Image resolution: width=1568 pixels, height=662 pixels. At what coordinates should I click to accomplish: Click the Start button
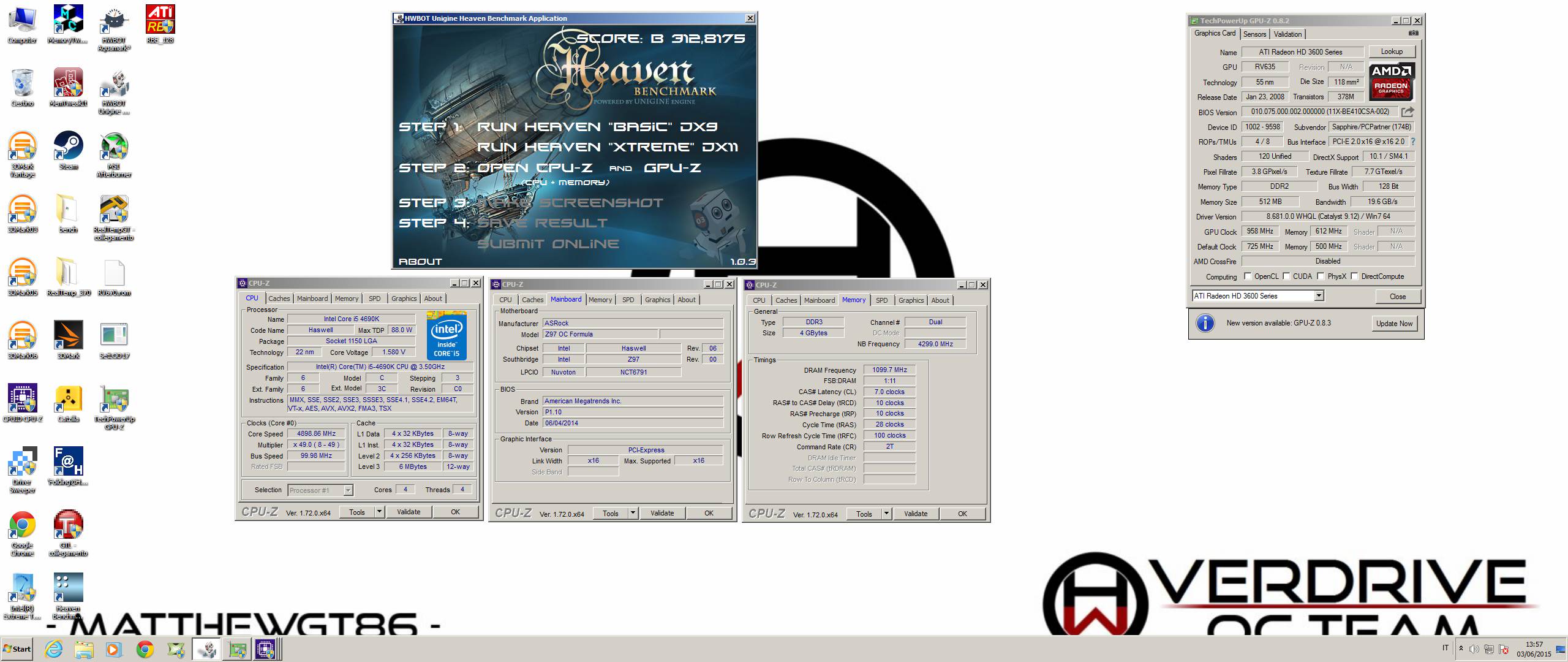click(17, 649)
